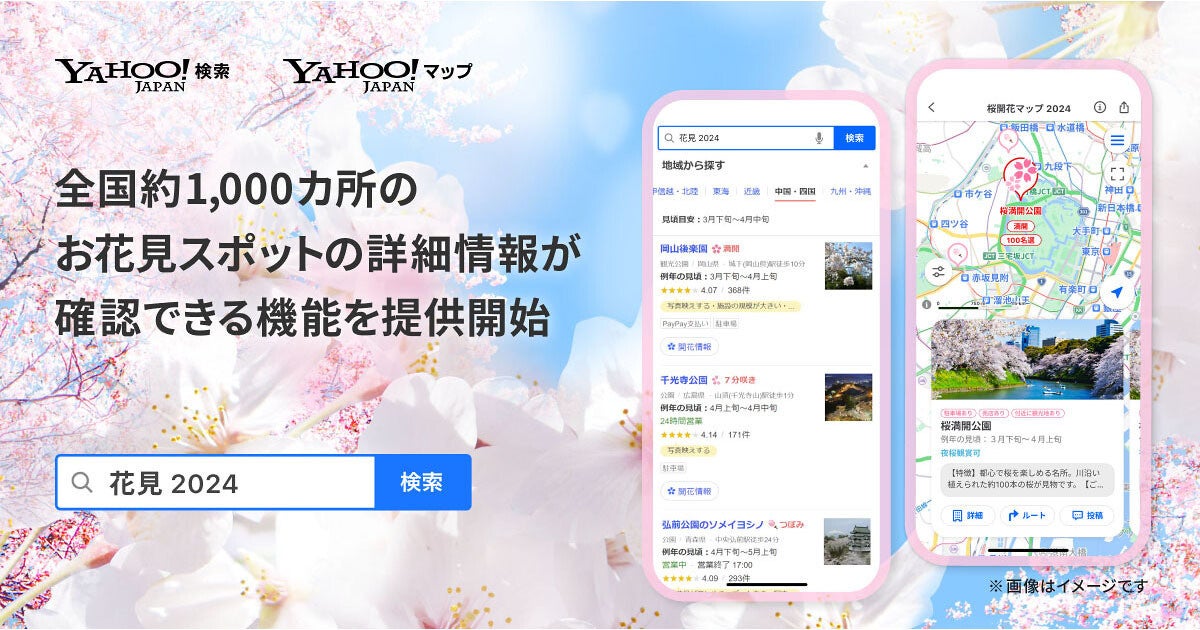Tap the microphone icon in the search bar
This screenshot has width=1200, height=630.
(x=819, y=139)
